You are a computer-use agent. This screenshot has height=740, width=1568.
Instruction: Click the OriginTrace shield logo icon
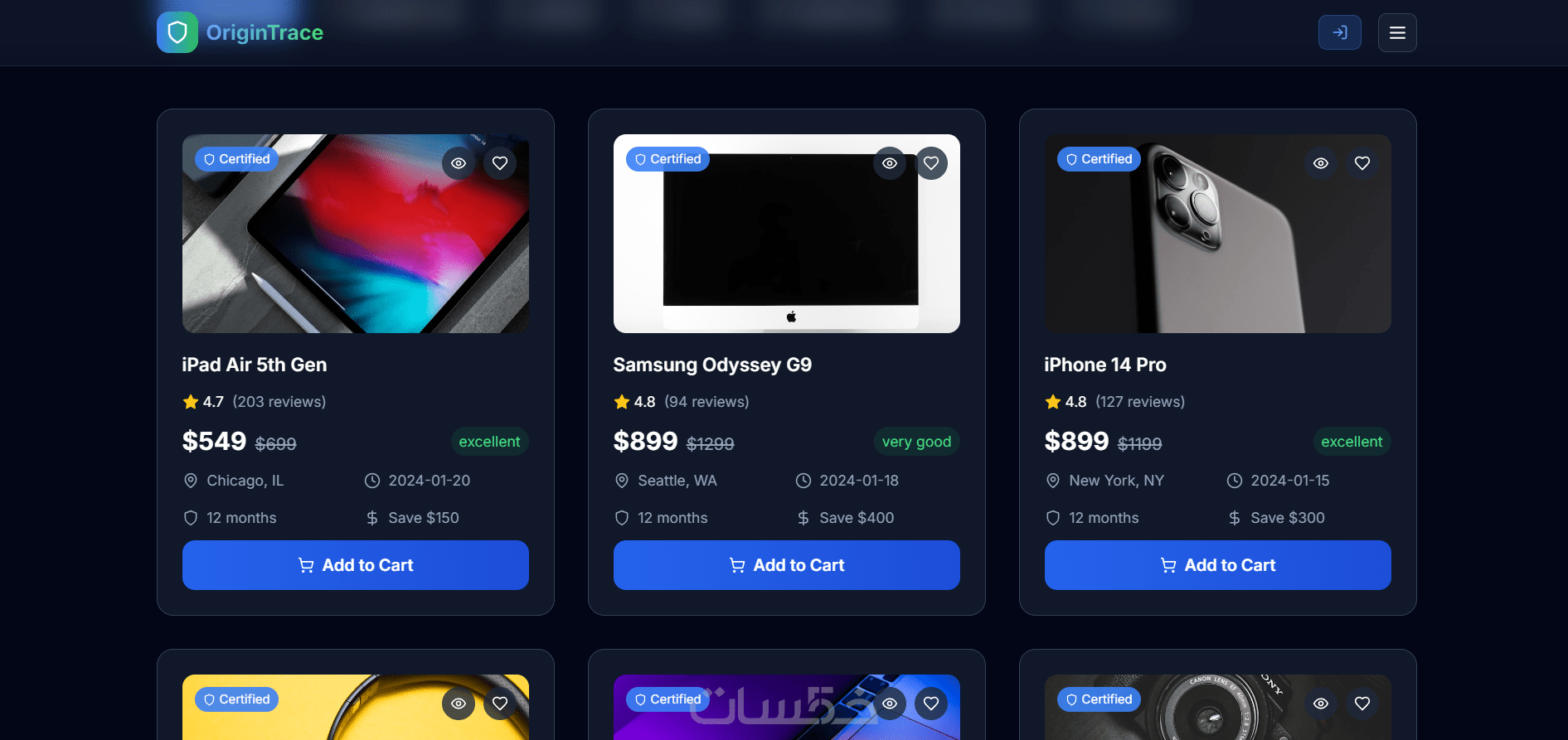[177, 32]
